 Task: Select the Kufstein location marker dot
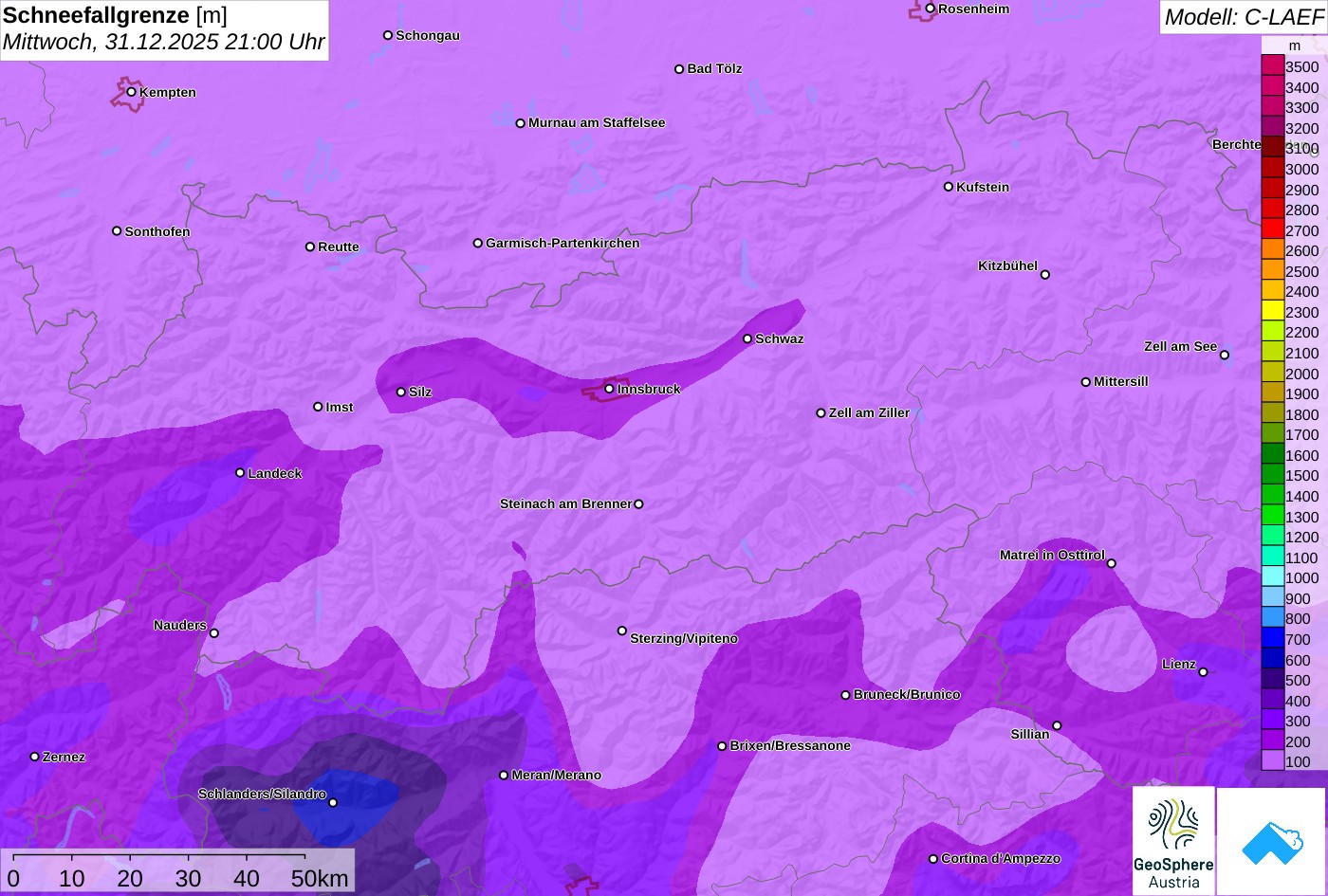pyautogui.click(x=949, y=187)
